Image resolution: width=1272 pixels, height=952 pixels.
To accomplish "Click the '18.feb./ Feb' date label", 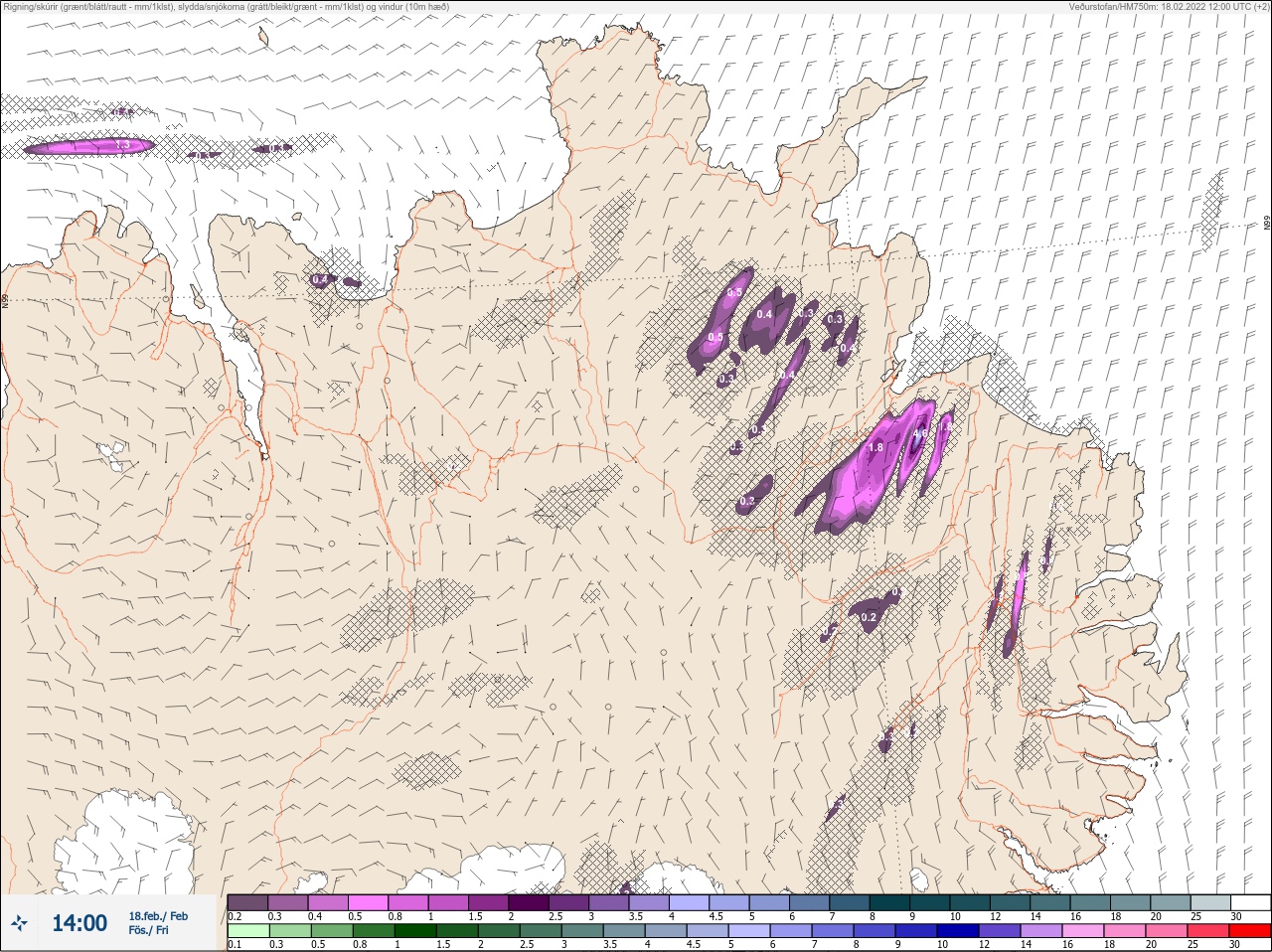I will pos(158,916).
